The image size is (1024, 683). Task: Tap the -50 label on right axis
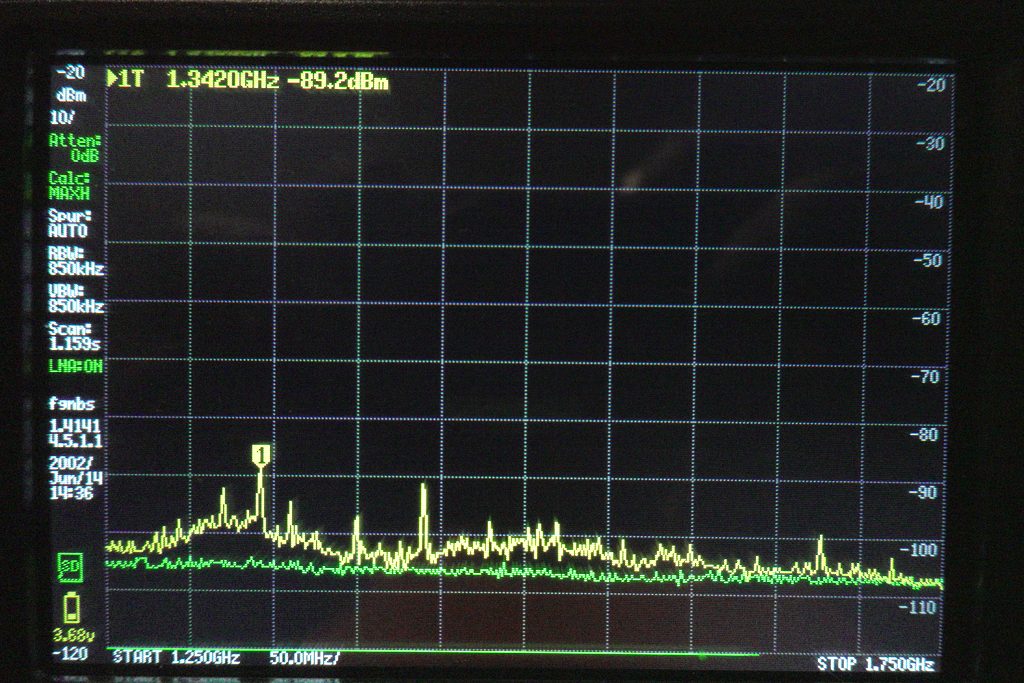[x=928, y=260]
